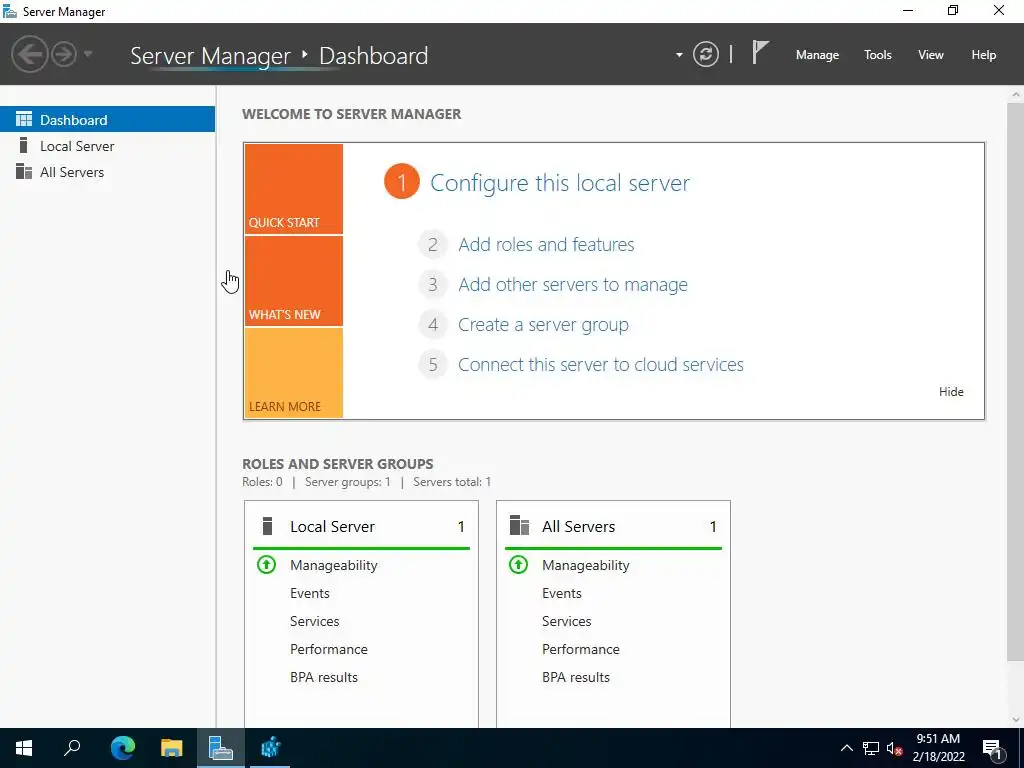The height and width of the screenshot is (768, 1024).
Task: Open the LEARN MORE tile
Action: click(x=294, y=373)
